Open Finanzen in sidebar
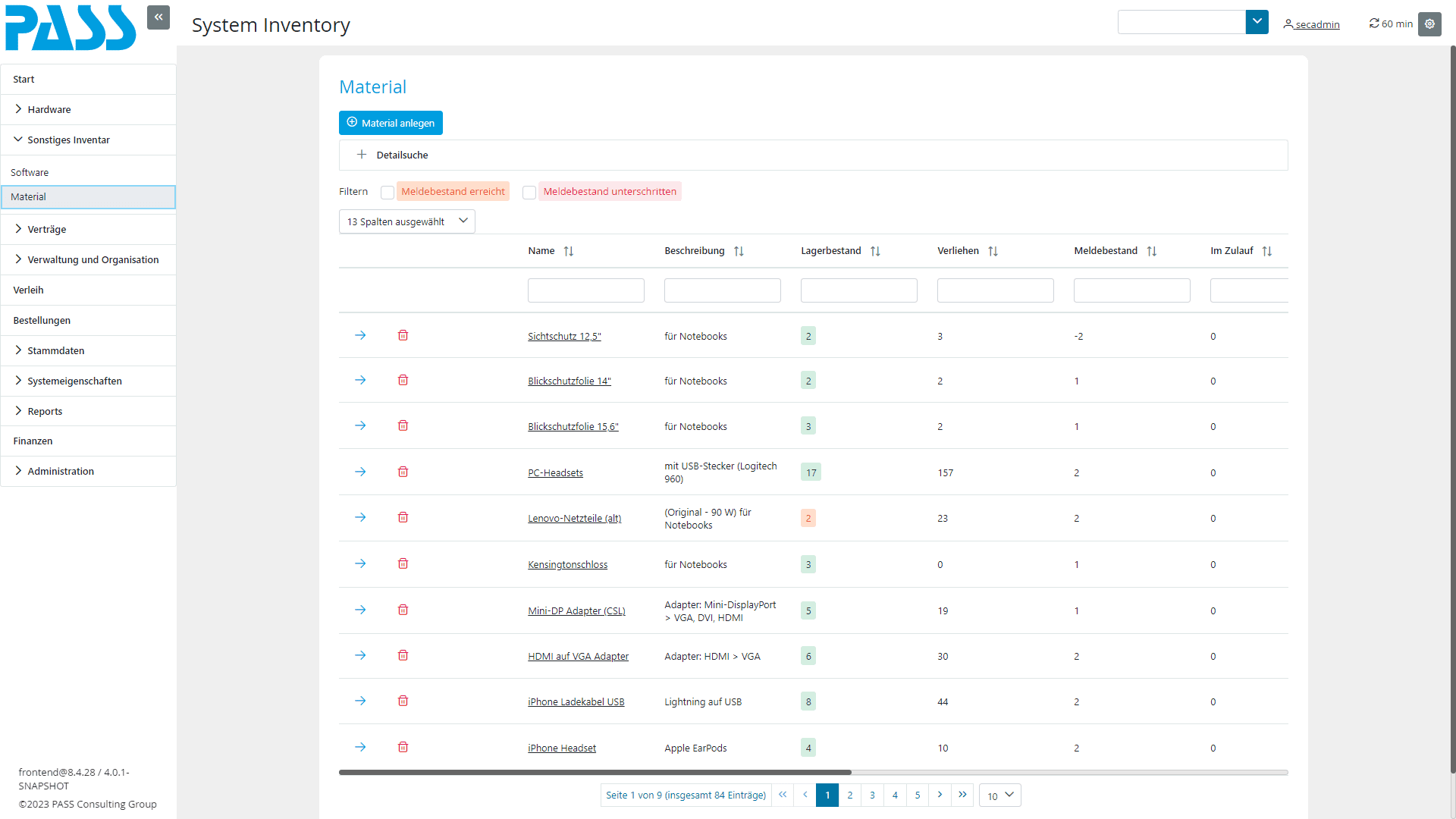Viewport: 1456px width, 819px height. (88, 441)
